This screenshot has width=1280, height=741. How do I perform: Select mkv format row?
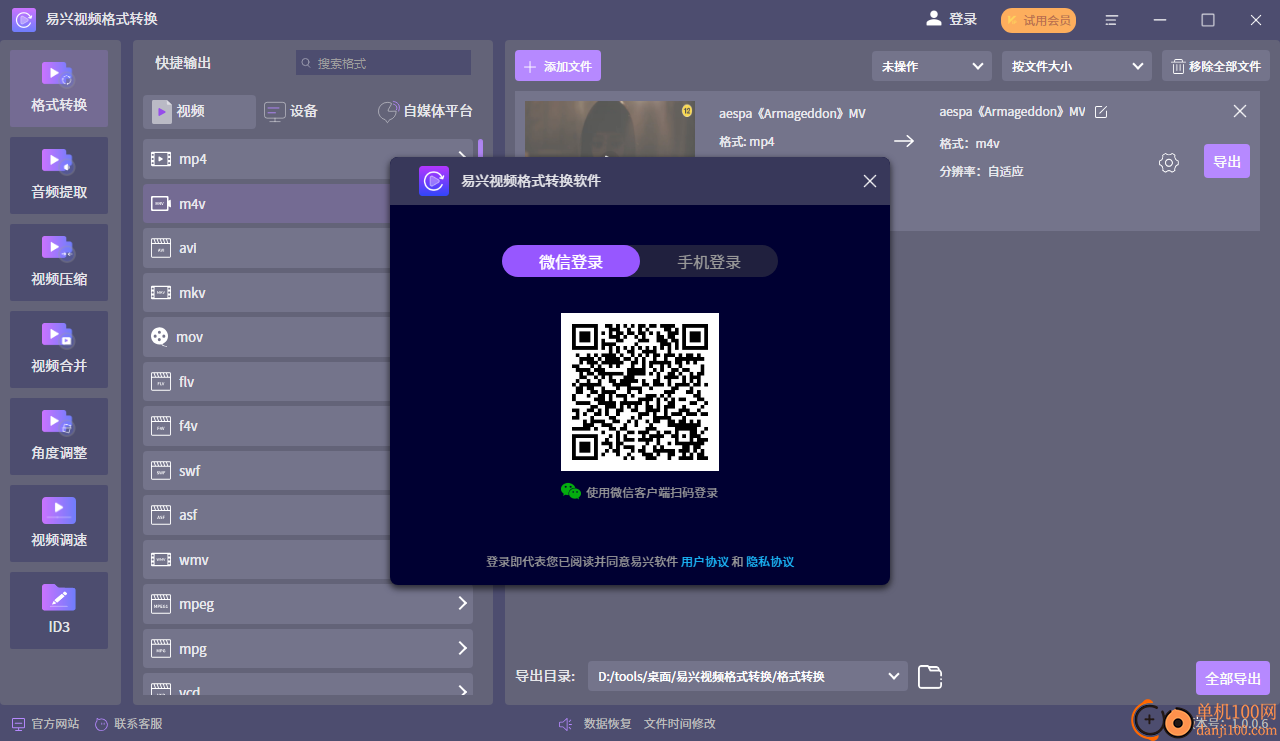click(x=308, y=293)
